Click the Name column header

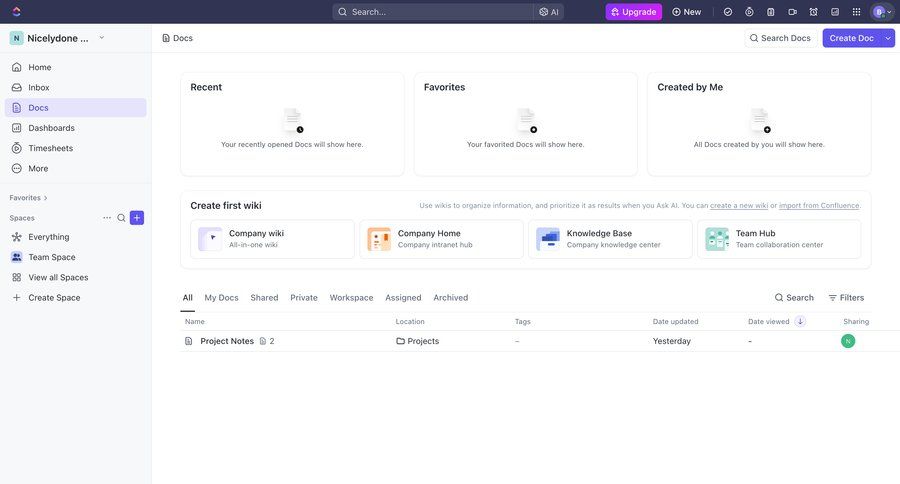pyautogui.click(x=195, y=322)
